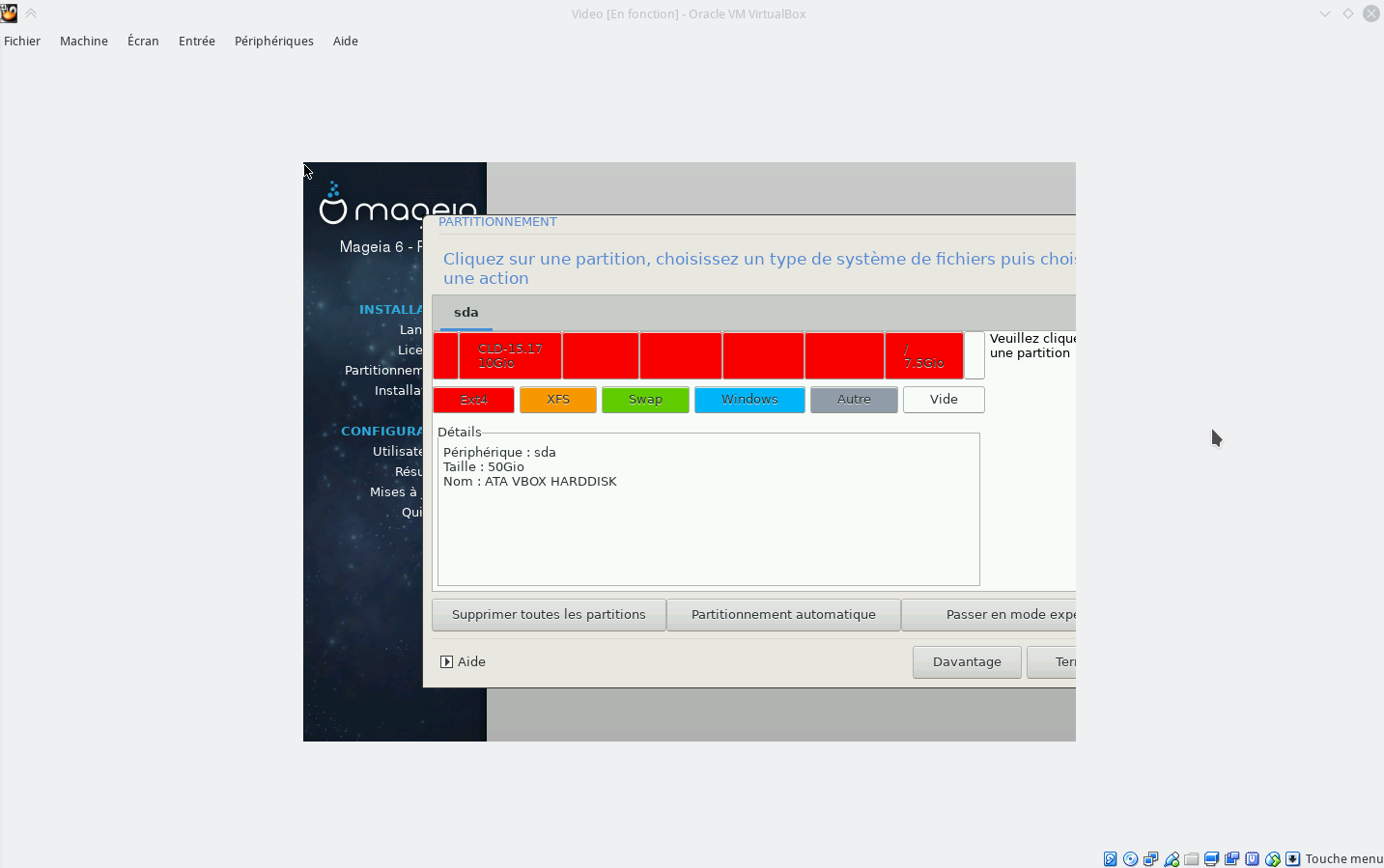The width and height of the screenshot is (1384, 868).
Task: Click Partitionnement automatique button
Action: (783, 614)
